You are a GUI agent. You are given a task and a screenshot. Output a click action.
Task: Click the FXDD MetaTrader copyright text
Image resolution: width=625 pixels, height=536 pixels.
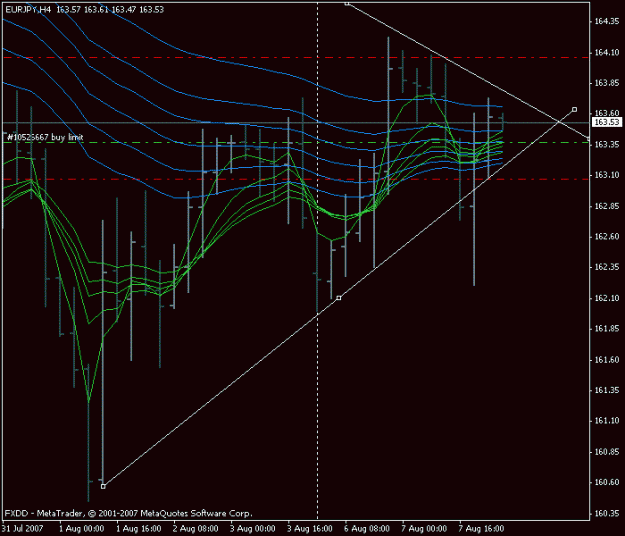point(128,513)
